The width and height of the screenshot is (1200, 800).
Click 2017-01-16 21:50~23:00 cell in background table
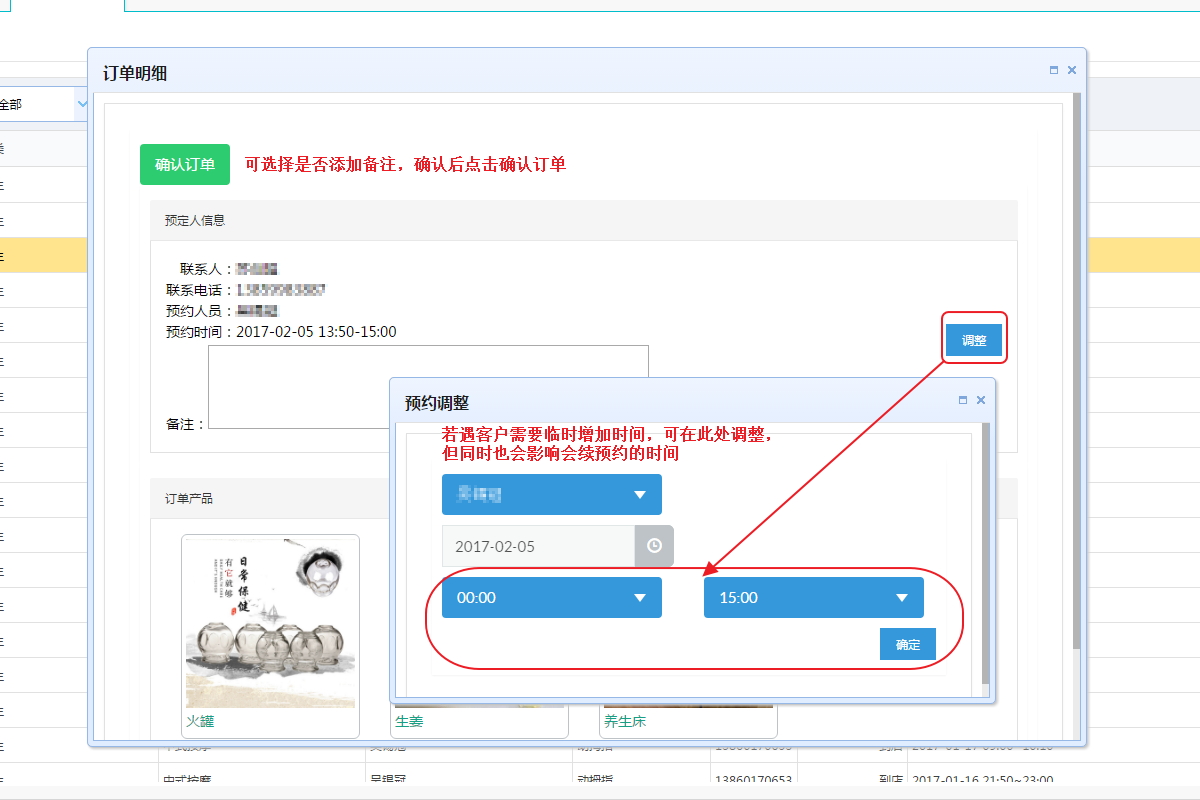pos(983,780)
